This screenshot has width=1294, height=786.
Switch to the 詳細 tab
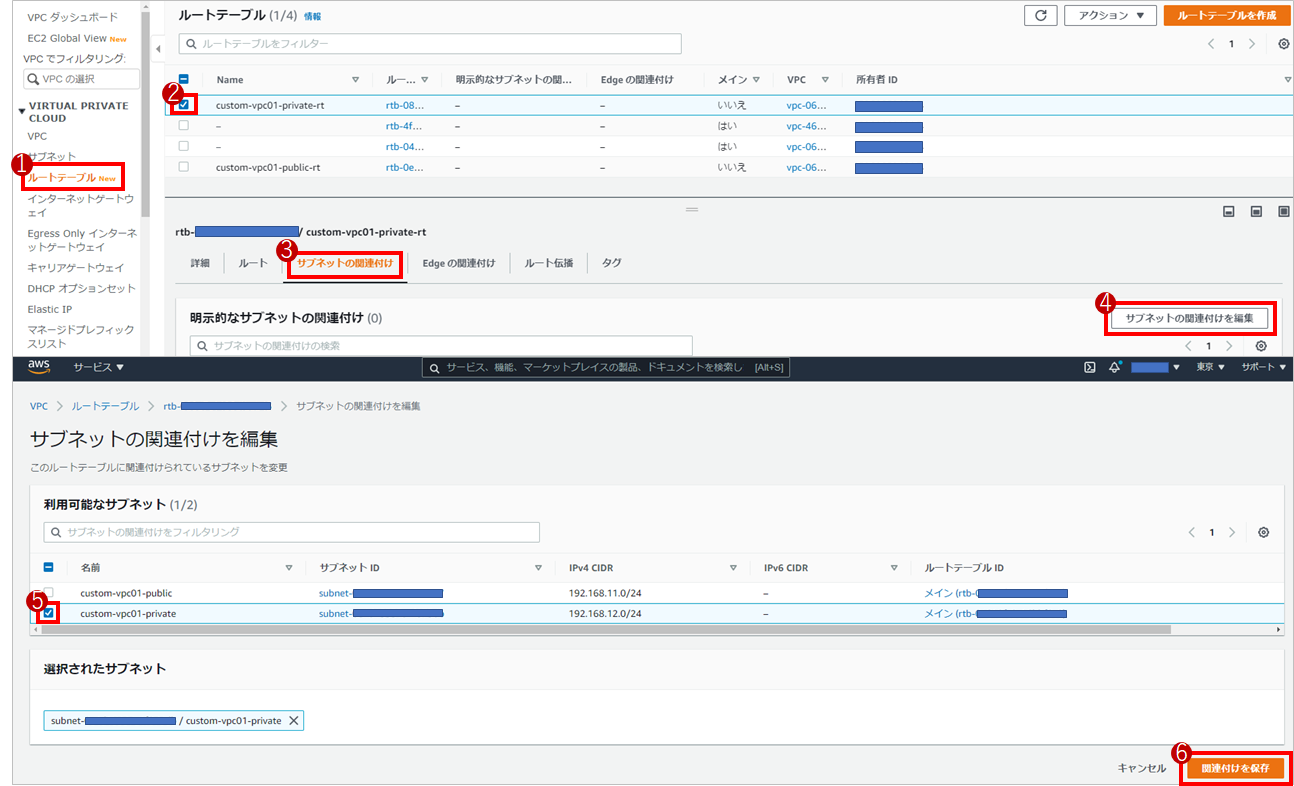point(200,263)
